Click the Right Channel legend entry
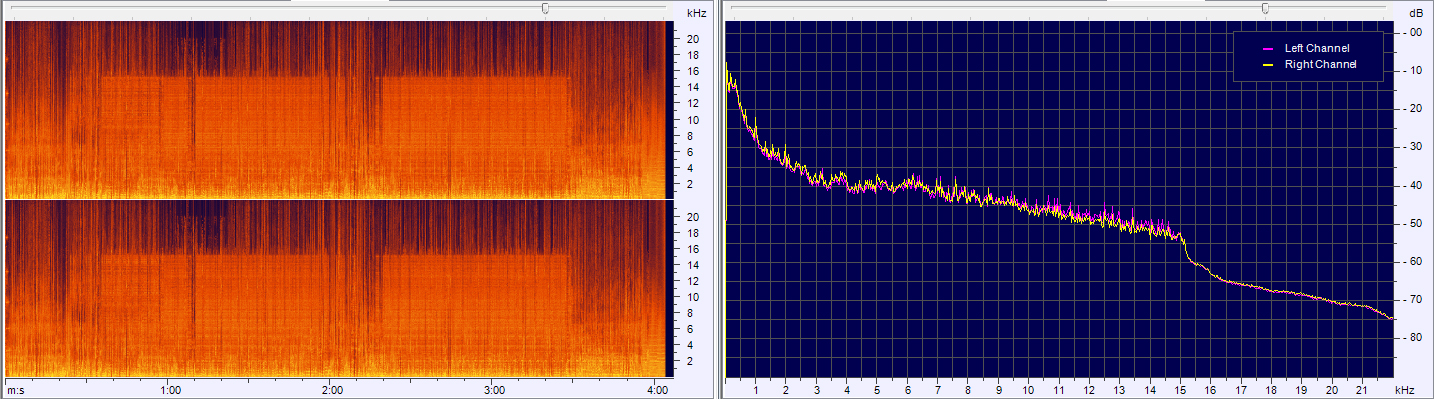This screenshot has width=1434, height=399. [x=1320, y=64]
